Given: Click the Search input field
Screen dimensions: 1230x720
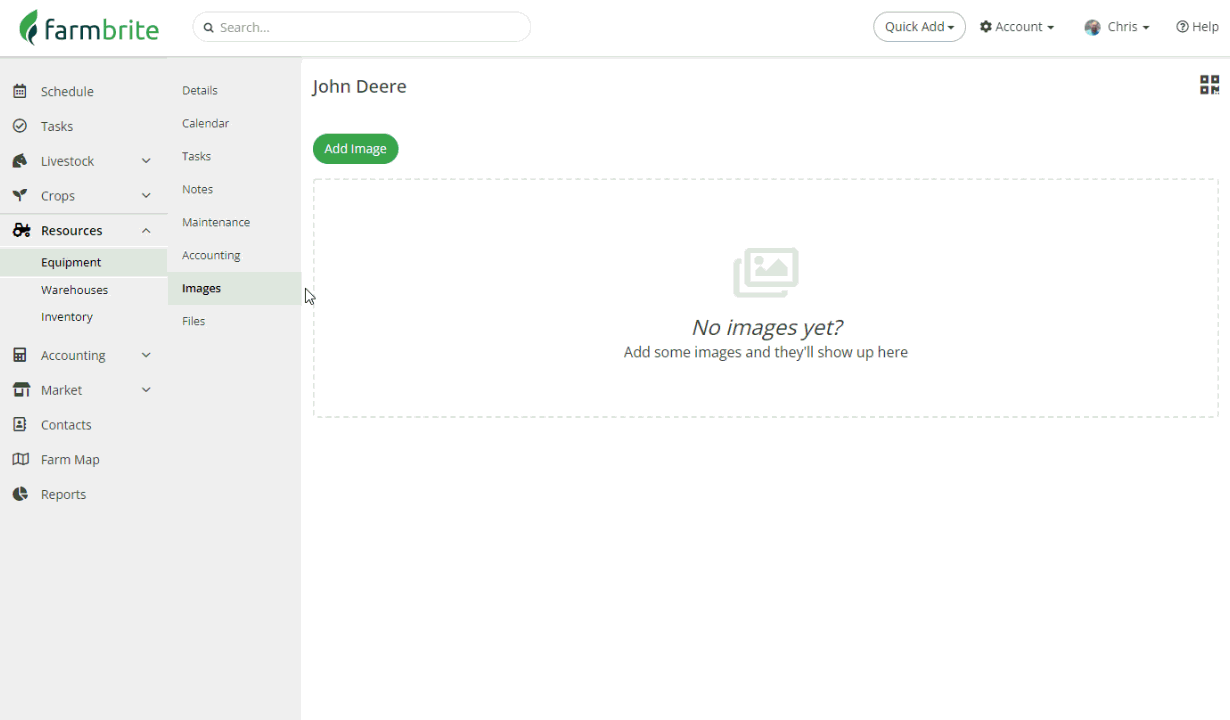Looking at the screenshot, I should tap(362, 27).
